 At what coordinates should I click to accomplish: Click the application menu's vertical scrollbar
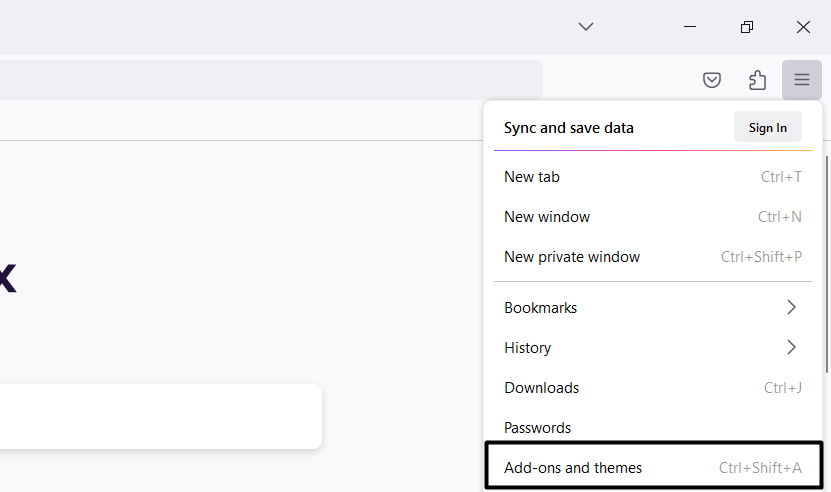click(x=826, y=260)
